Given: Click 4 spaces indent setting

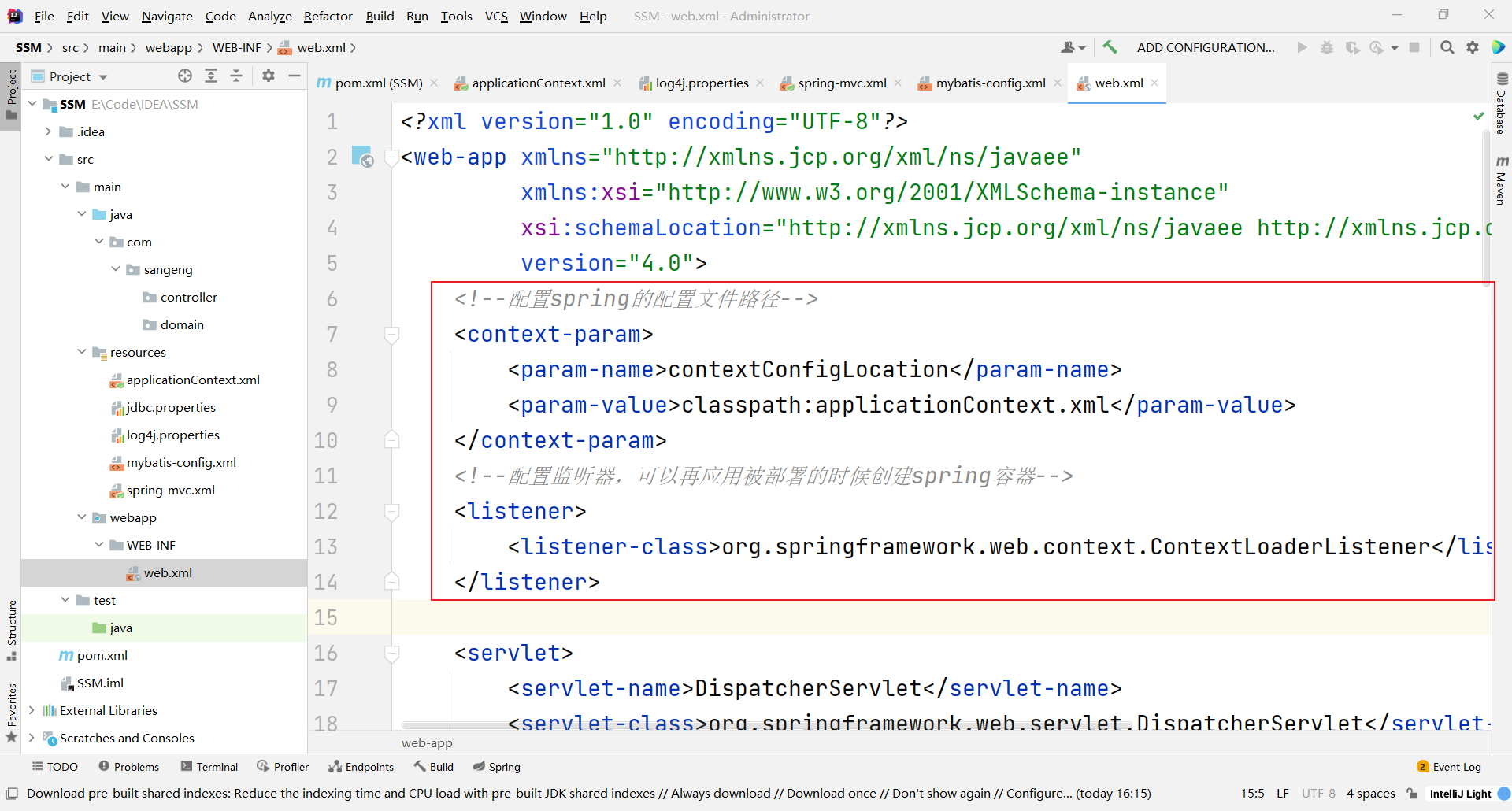Looking at the screenshot, I should point(1370,793).
